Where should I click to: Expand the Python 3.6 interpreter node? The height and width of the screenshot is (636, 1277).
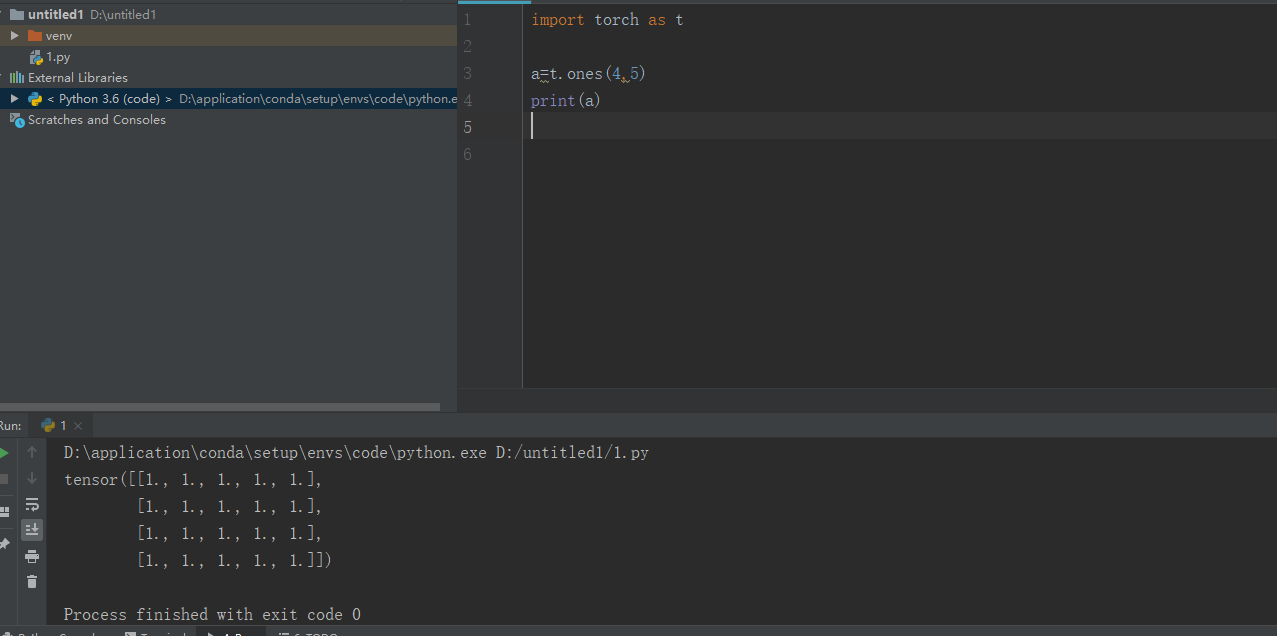(x=13, y=98)
